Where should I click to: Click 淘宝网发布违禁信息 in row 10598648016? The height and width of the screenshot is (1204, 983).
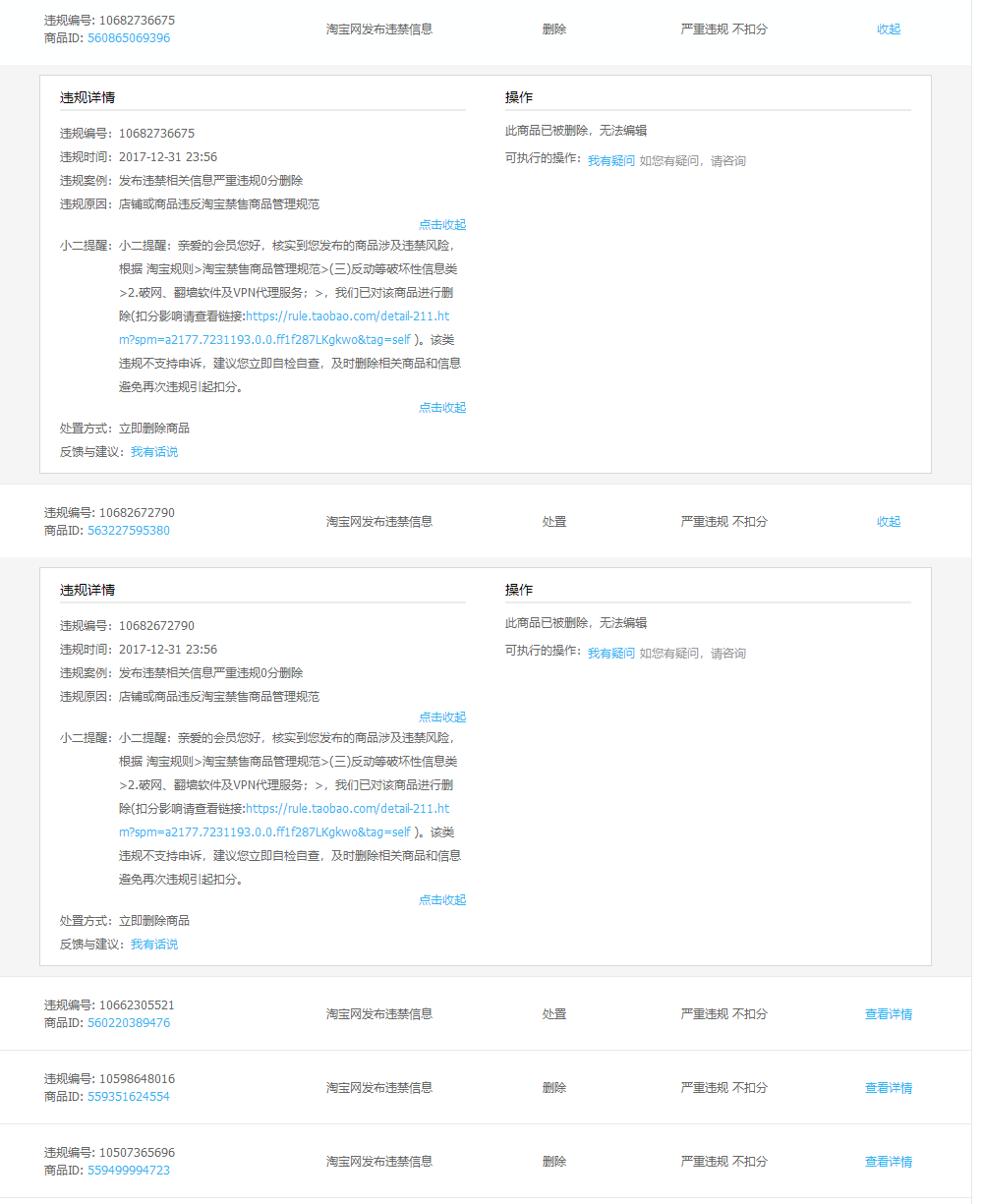[379, 1088]
